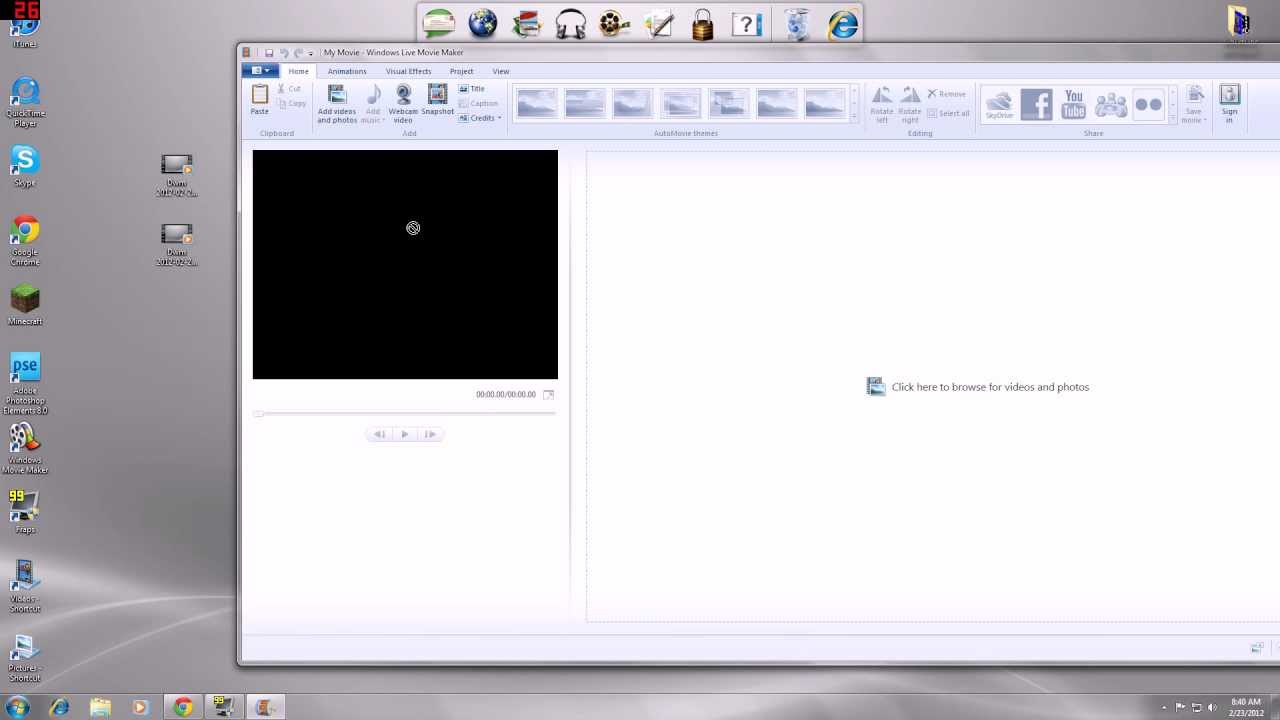Click the Snapshot icon
Image resolution: width=1280 pixels, height=720 pixels.
[437, 95]
